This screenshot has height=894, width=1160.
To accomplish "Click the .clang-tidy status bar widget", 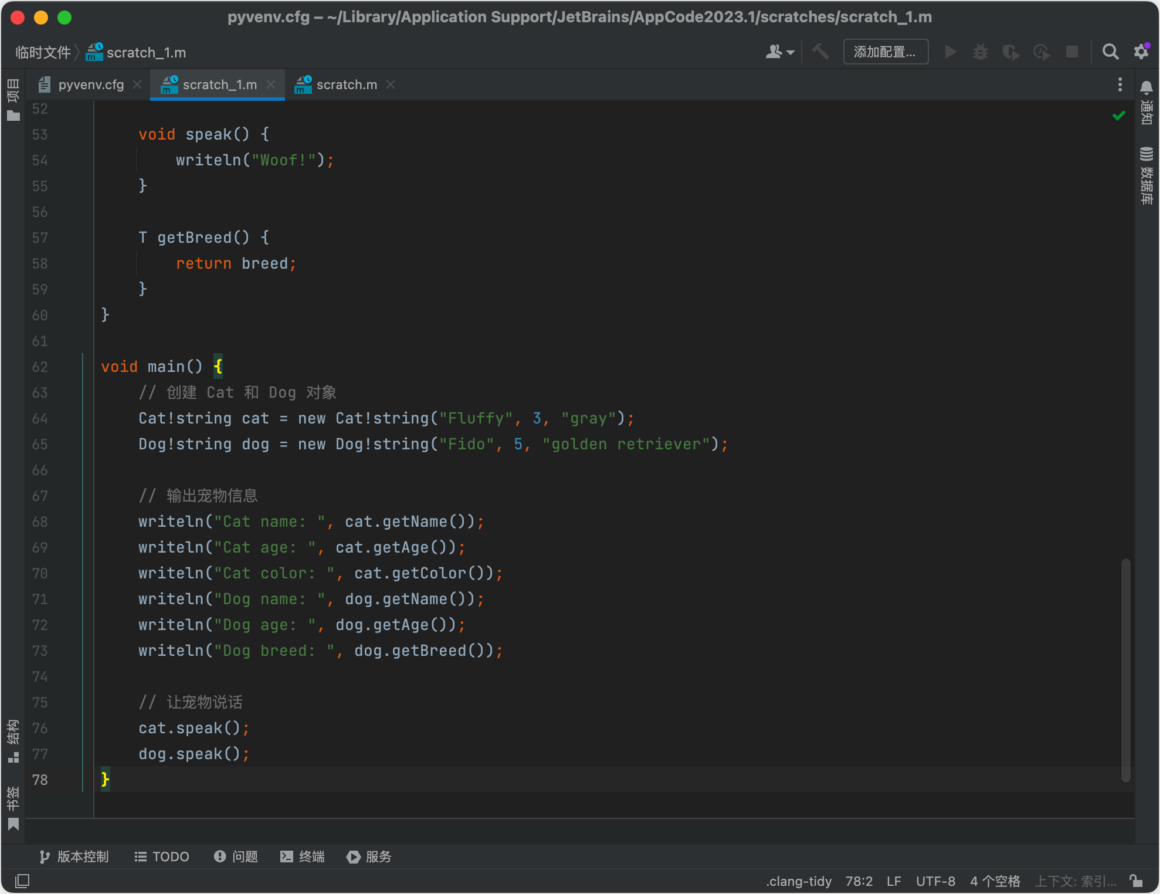I will point(798,881).
